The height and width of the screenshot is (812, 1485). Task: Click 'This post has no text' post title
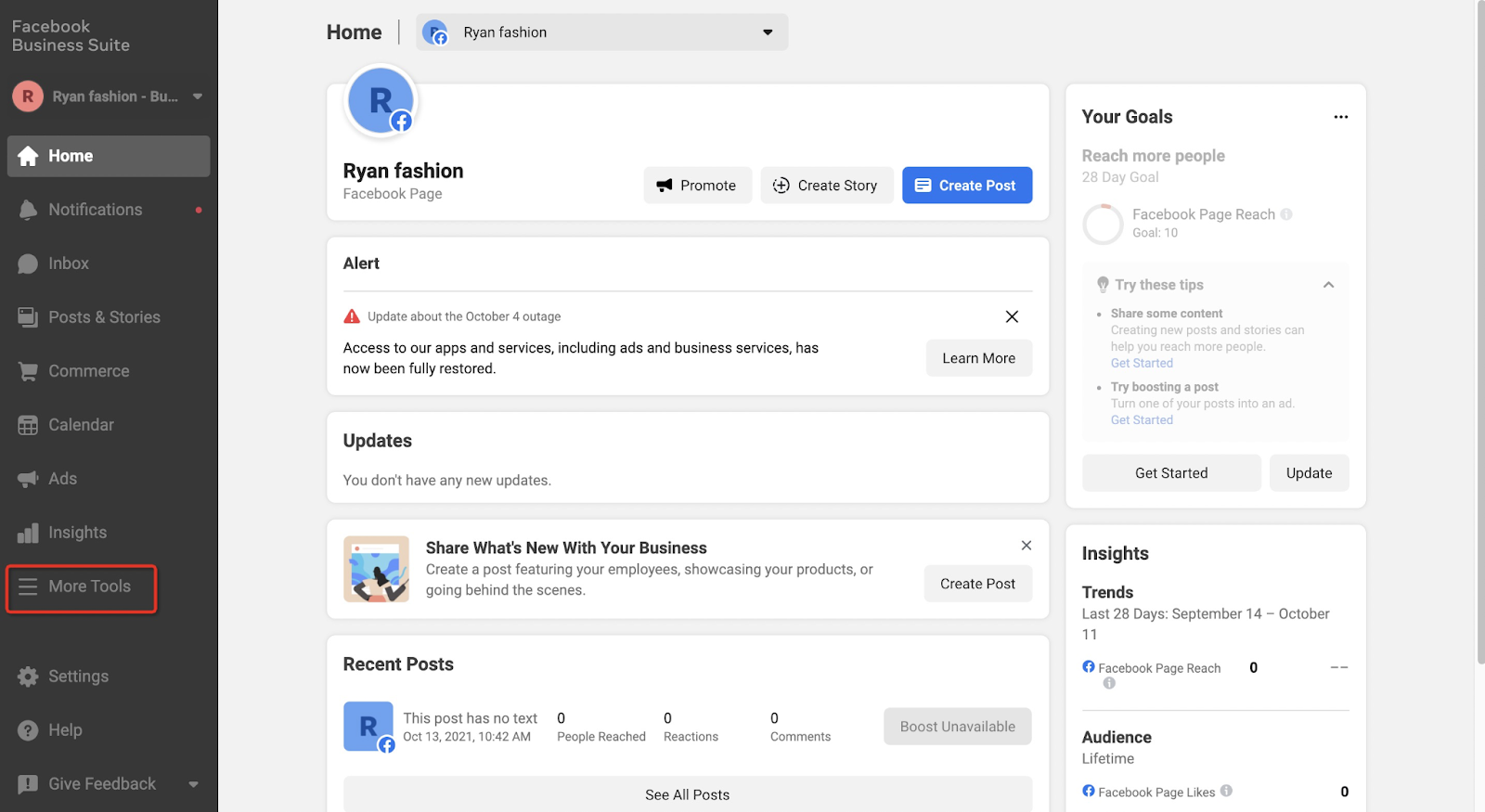click(470, 718)
